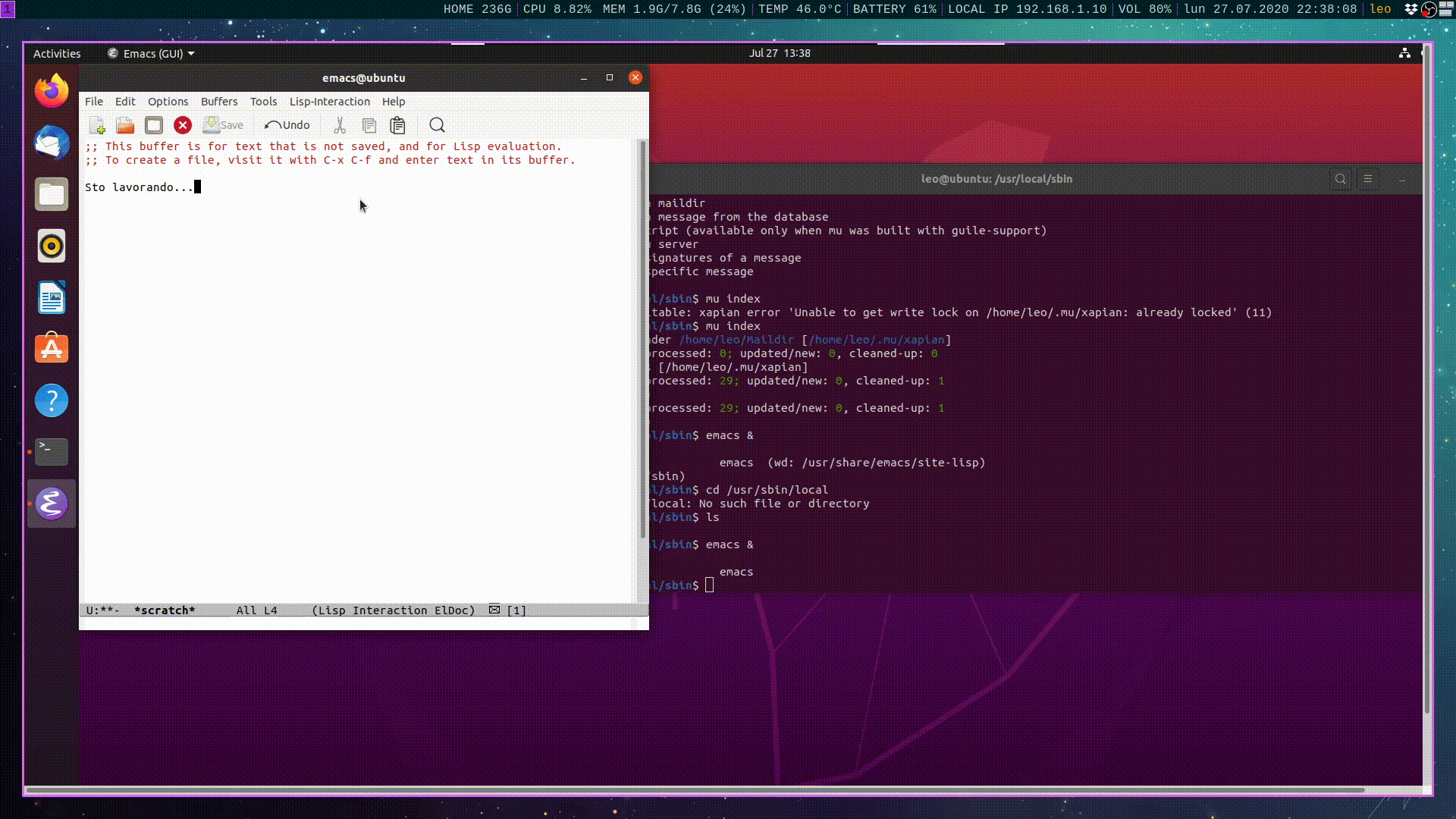Screen dimensions: 1456x819
Task: Open Ubuntu Software from the dock
Action: (52, 349)
